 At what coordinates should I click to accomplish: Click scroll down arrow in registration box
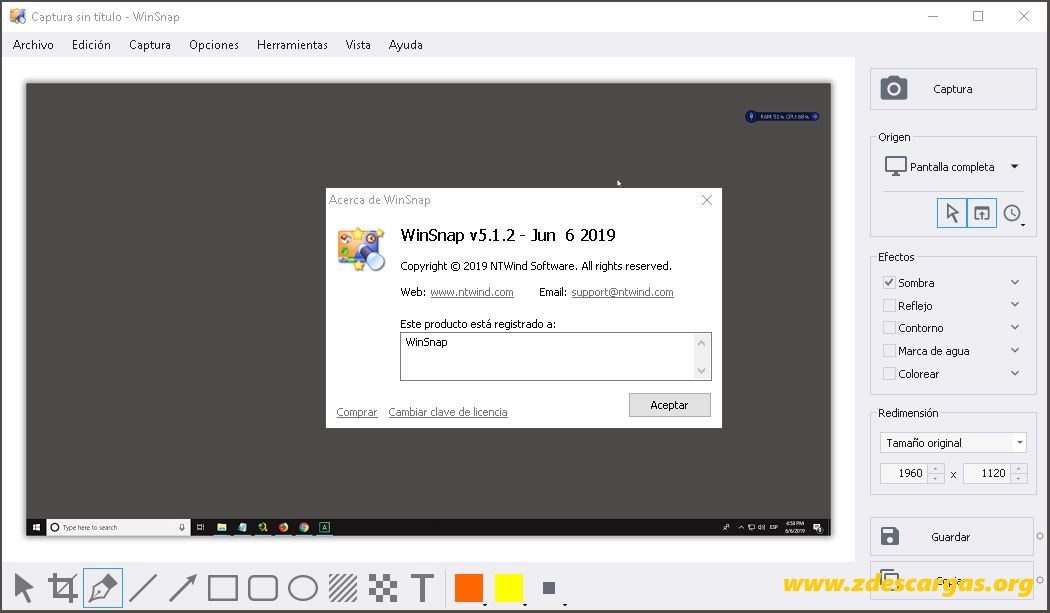click(701, 371)
